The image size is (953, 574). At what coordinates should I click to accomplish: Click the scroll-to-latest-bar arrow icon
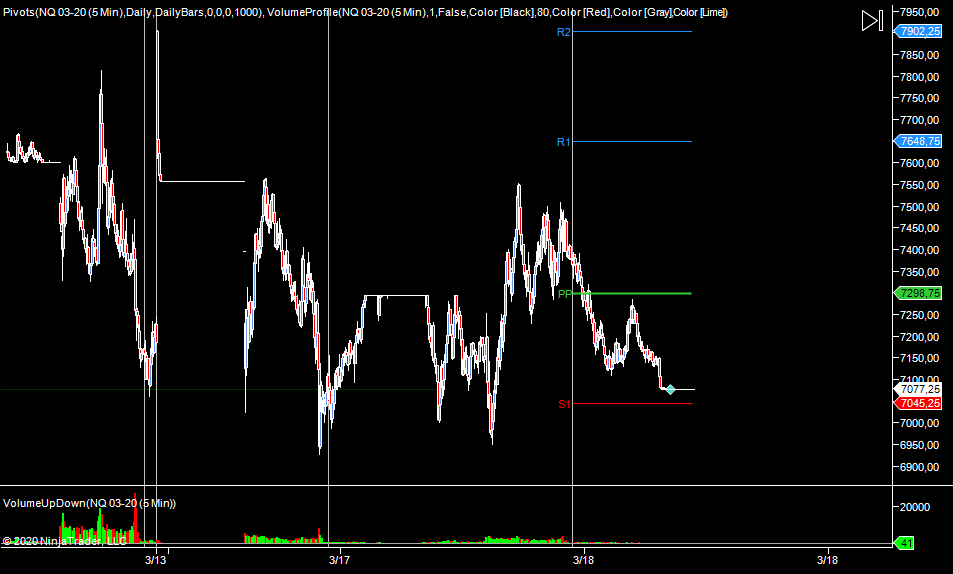pyautogui.click(x=872, y=21)
